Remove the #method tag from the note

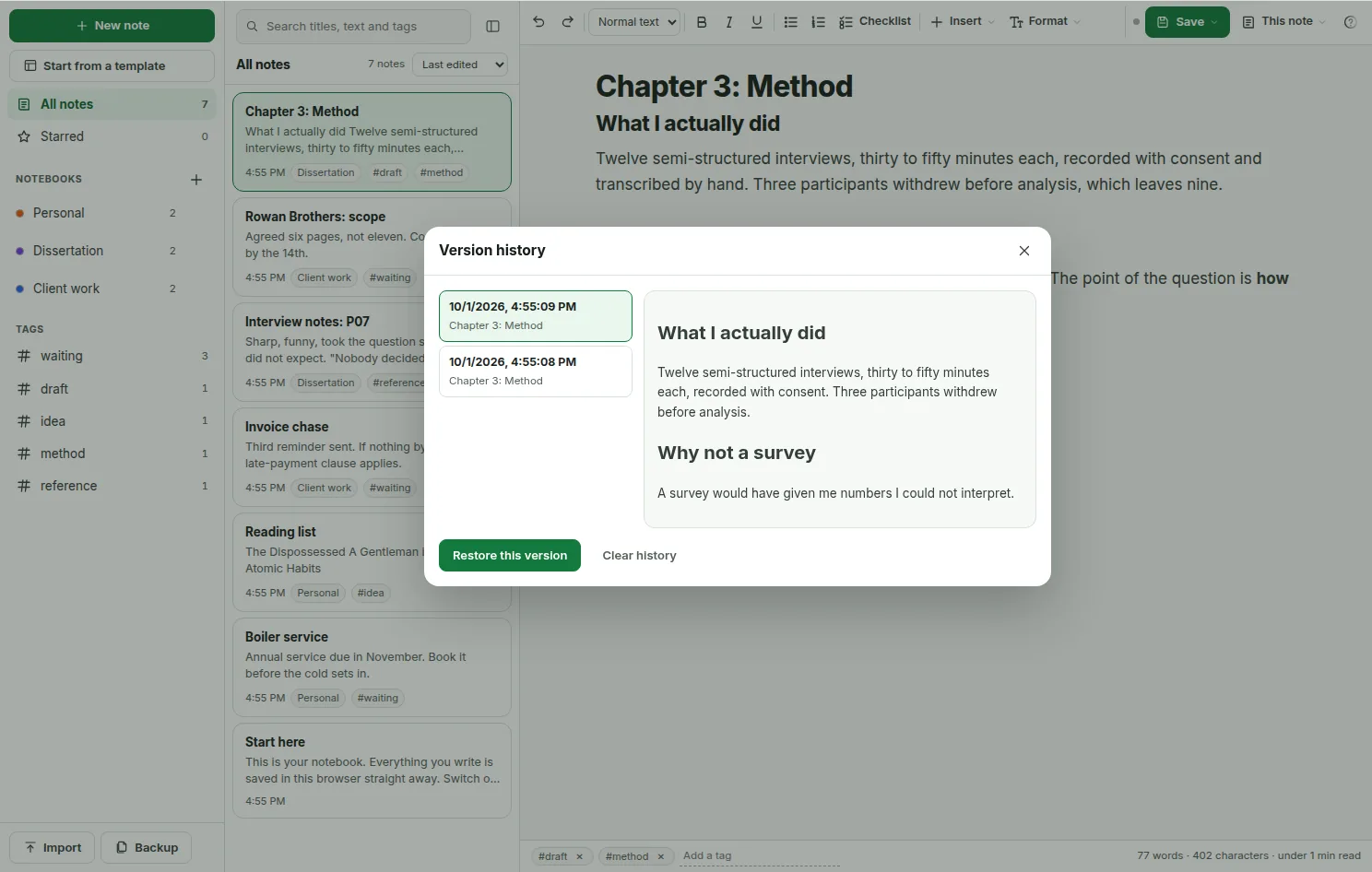(x=661, y=856)
